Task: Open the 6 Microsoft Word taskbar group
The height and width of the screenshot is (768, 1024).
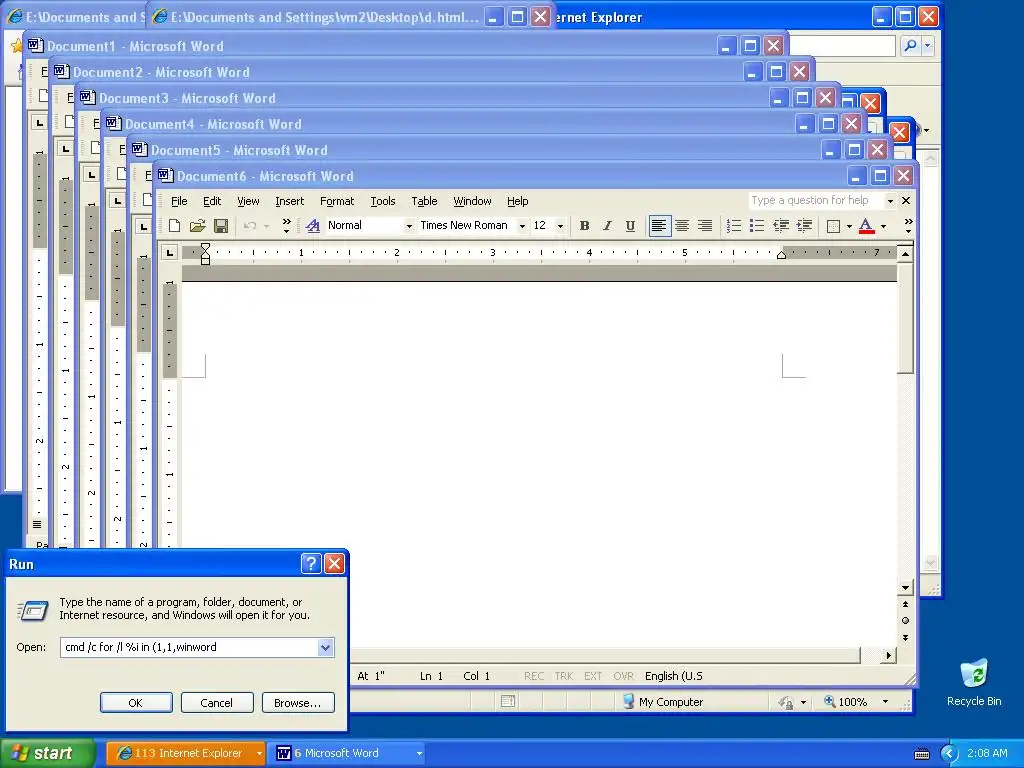Action: [x=348, y=753]
